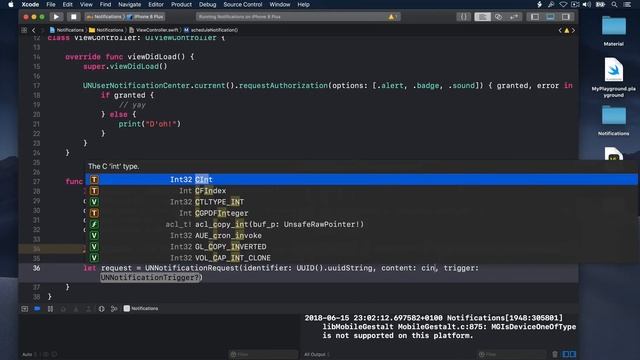640x360 pixels.
Task: Pause program execution
Action: point(50,309)
